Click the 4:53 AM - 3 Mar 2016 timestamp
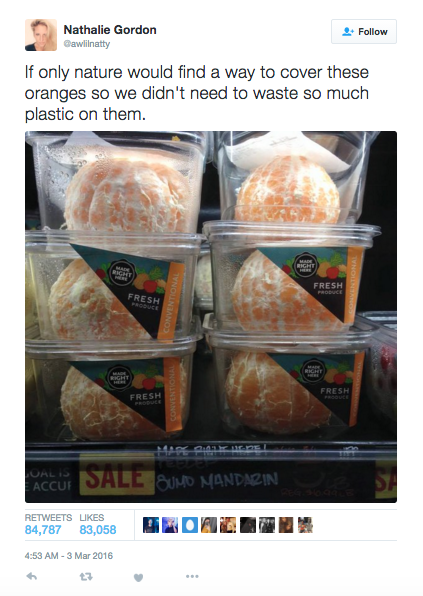The width and height of the screenshot is (423, 596). tap(69, 556)
